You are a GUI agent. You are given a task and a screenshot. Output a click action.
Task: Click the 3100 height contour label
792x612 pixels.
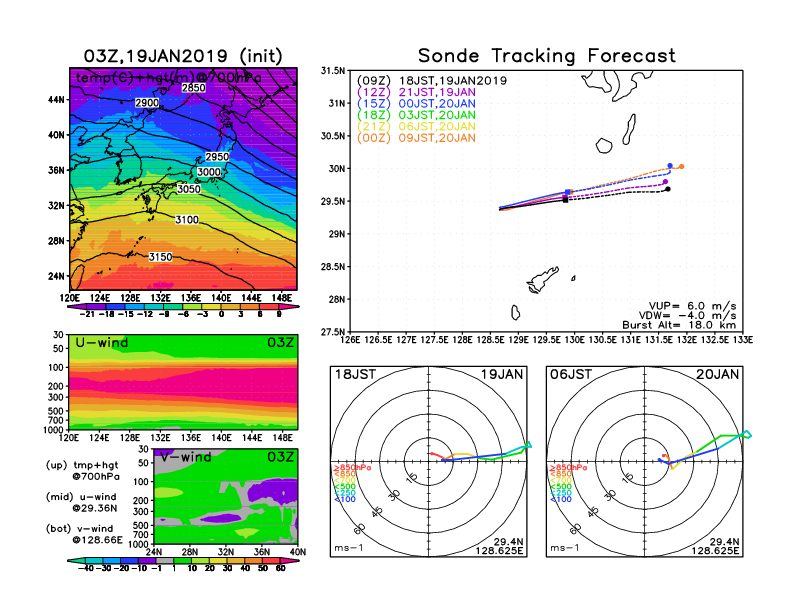coord(187,220)
